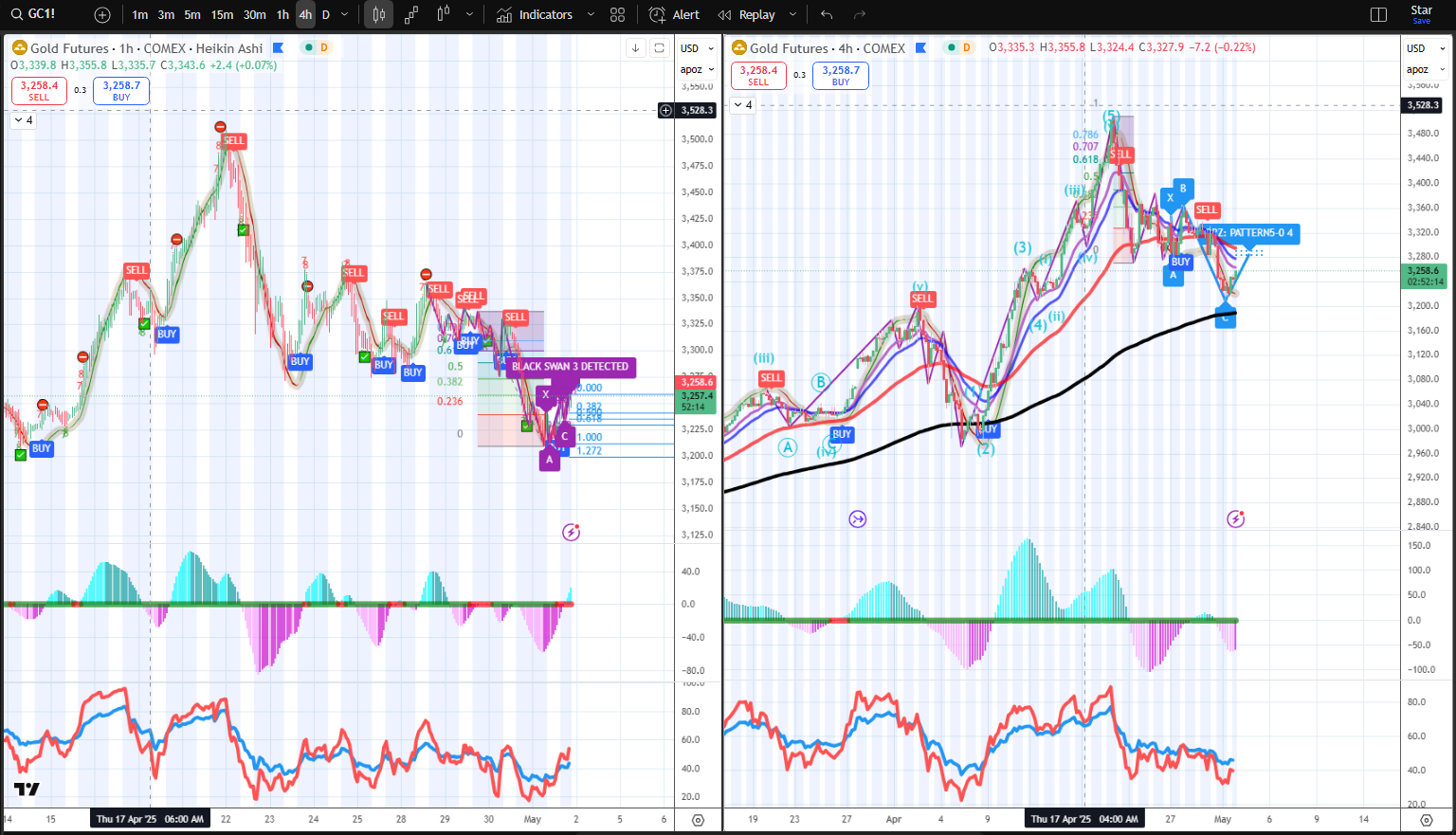
Task: Toggle market status dot on 1h chart
Action: (308, 48)
